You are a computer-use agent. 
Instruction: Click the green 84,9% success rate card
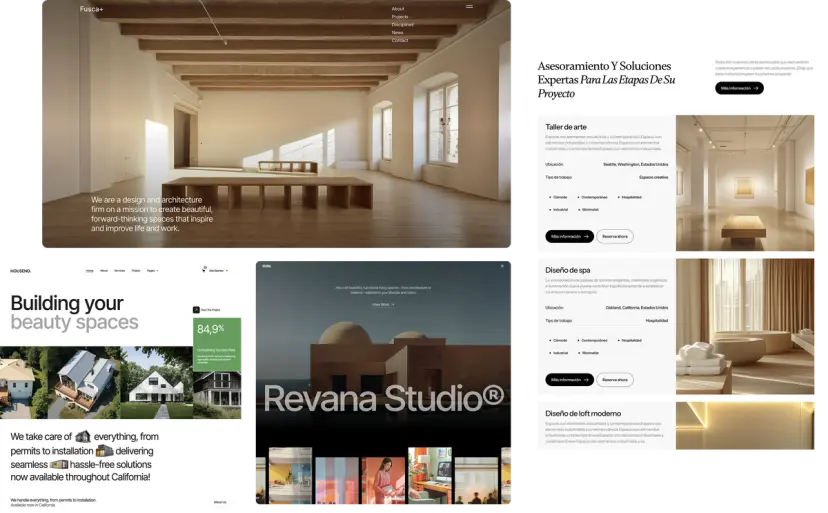(217, 344)
